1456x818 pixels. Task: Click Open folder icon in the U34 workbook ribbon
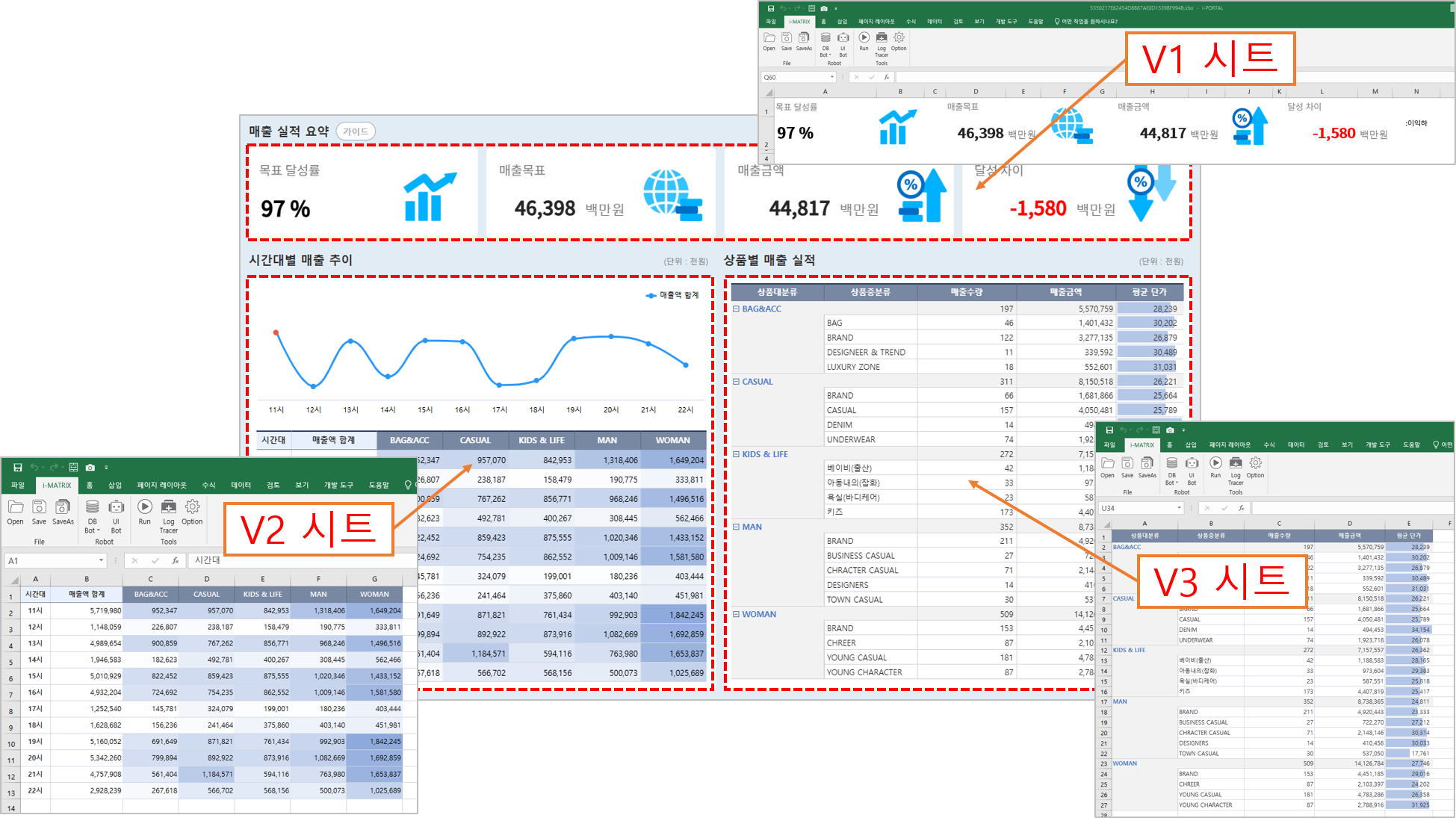tap(1107, 464)
